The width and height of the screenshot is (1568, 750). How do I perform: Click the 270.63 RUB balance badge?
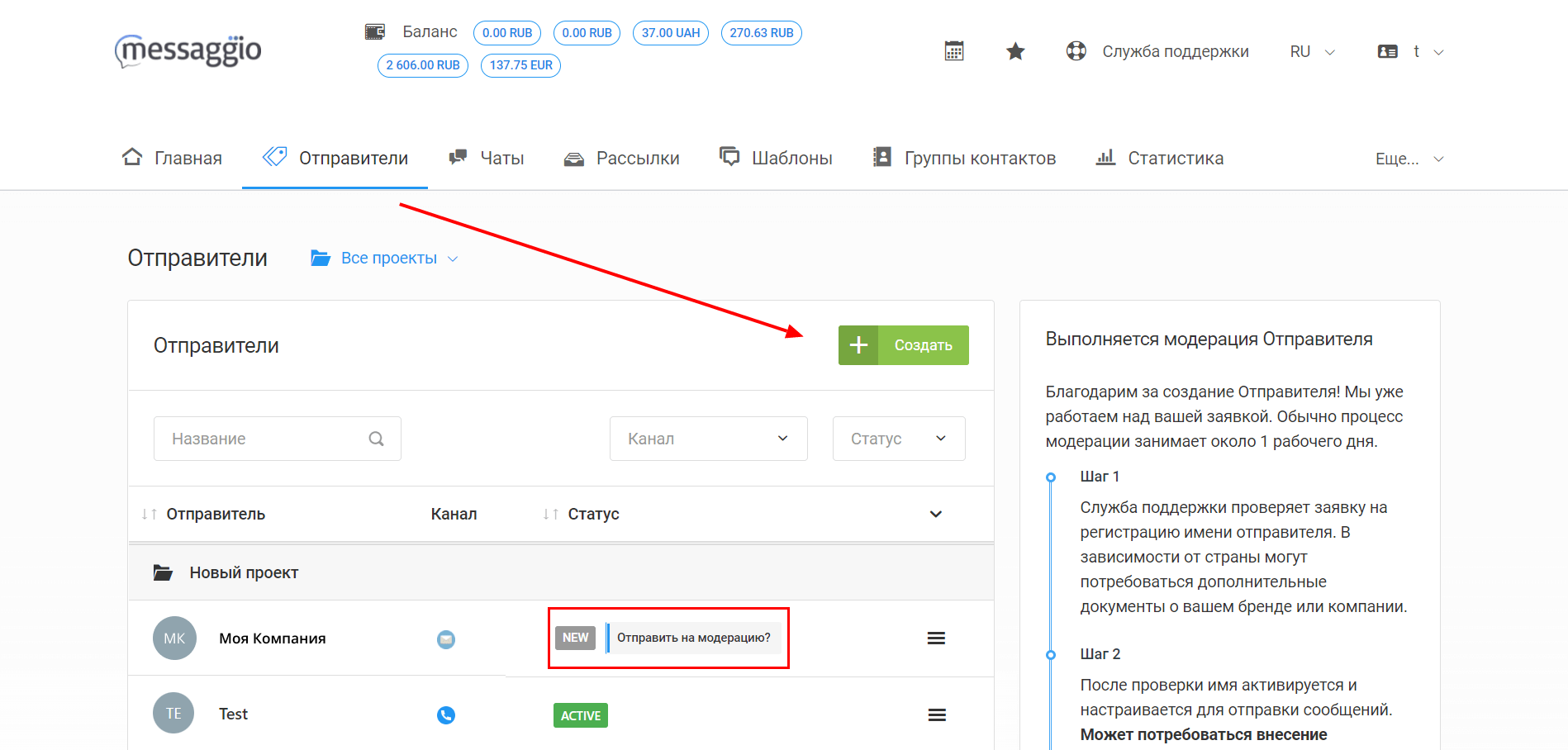click(762, 33)
